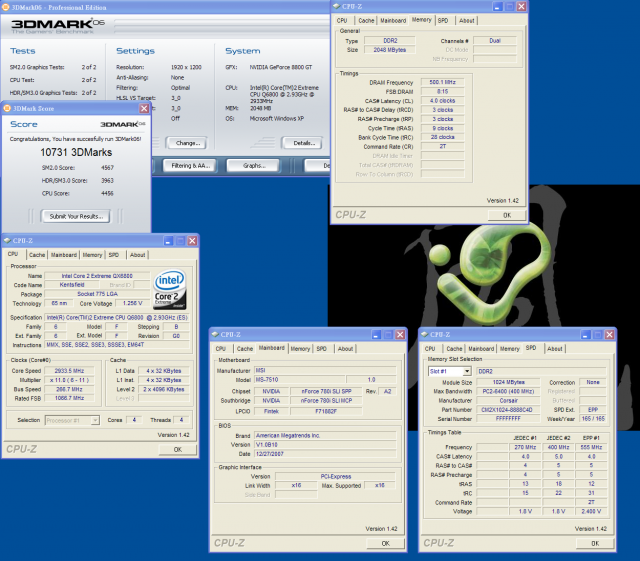640x561 pixels.
Task: Open the Slot #1 memory slot dropdown
Action: [467, 371]
